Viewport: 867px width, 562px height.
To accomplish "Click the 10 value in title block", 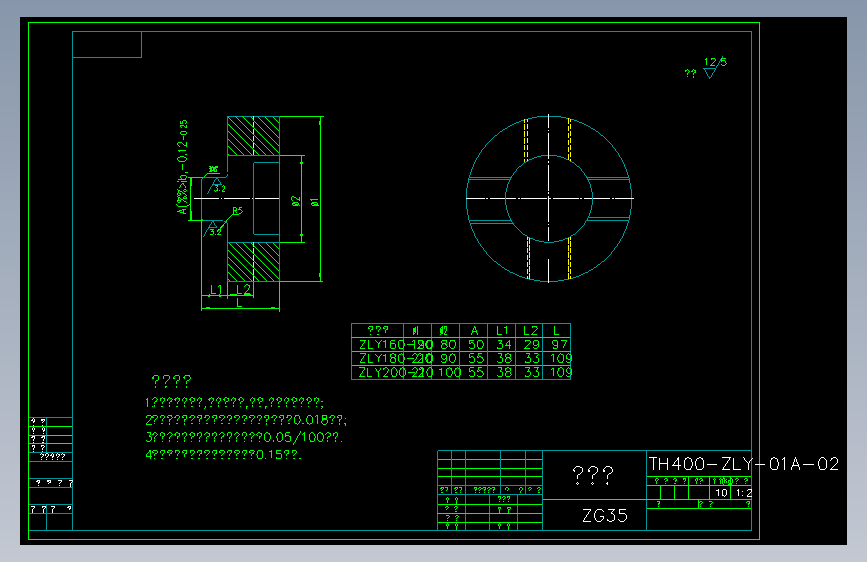I will pyautogui.click(x=722, y=493).
